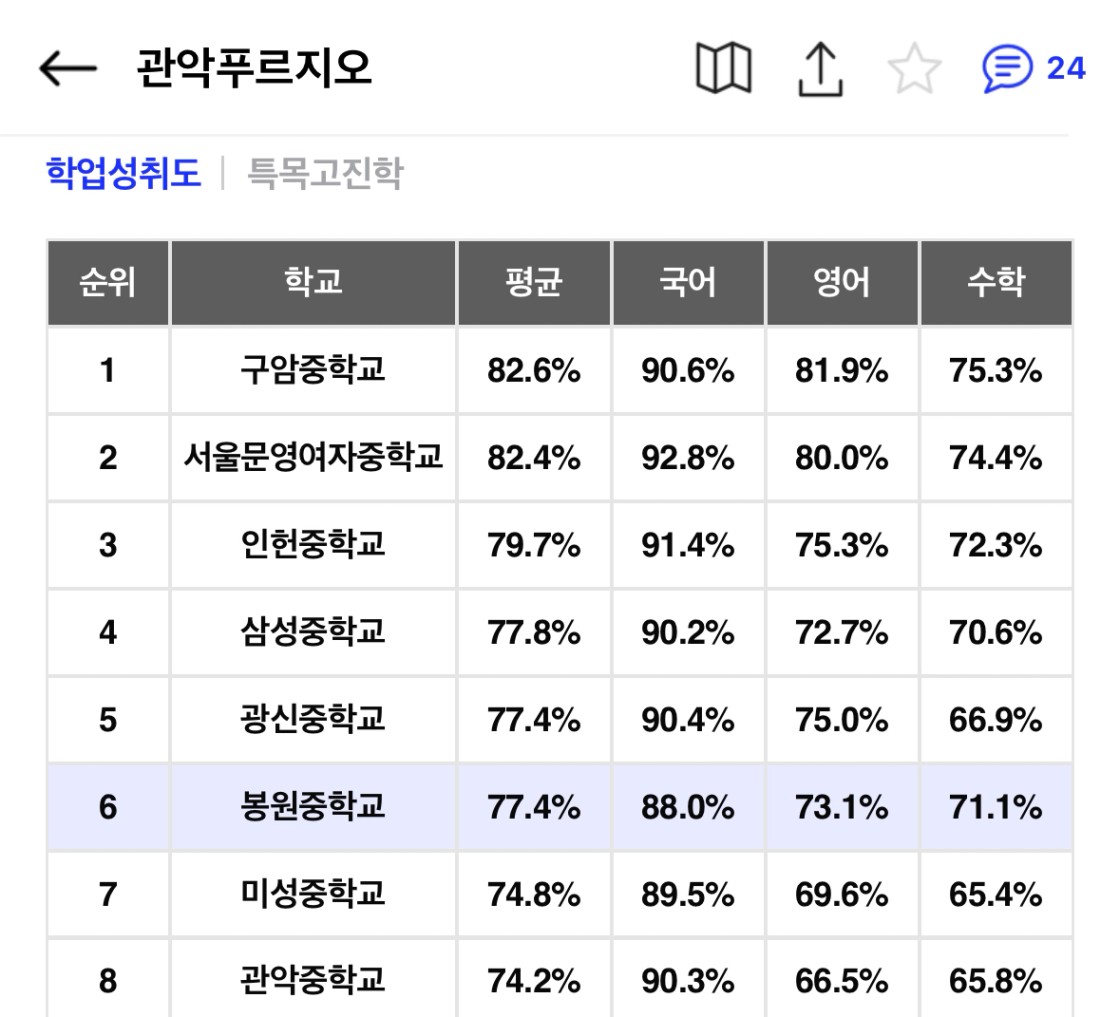Screen dimensions: 1120x1017
Task: Tap the 관악푸르지오 page title
Action: point(254,69)
